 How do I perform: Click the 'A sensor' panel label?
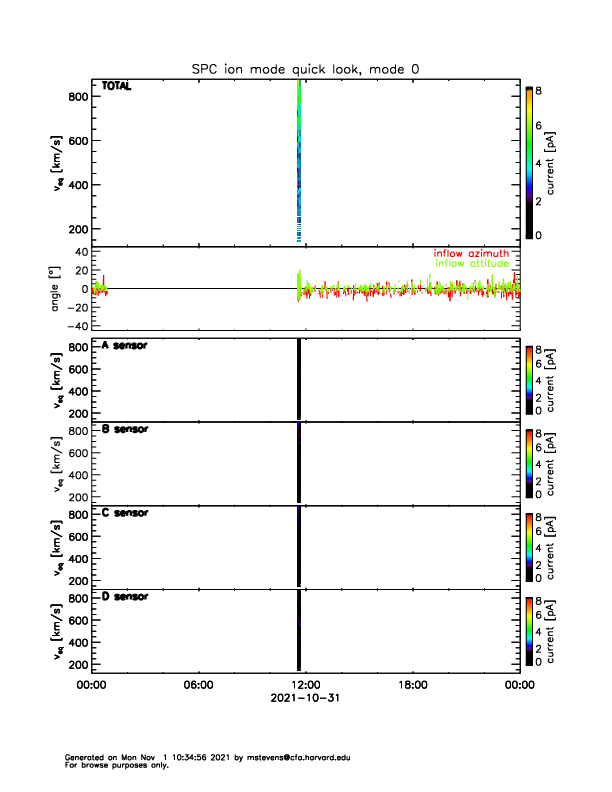125,346
